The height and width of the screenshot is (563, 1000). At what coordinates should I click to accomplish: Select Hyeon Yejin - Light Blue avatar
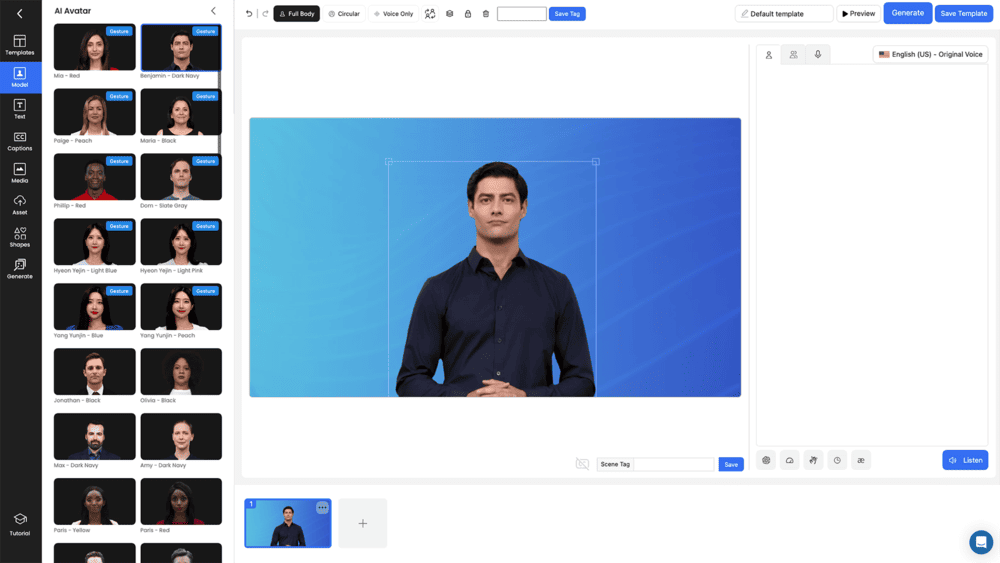click(x=94, y=242)
